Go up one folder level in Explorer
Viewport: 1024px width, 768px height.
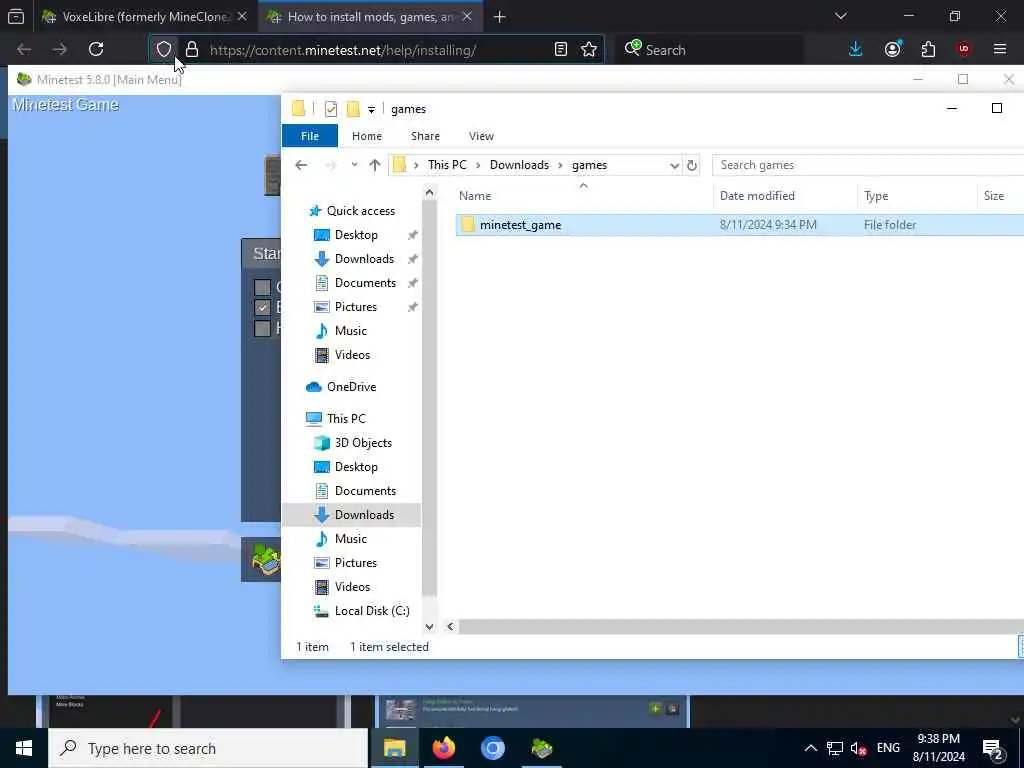[x=374, y=165]
